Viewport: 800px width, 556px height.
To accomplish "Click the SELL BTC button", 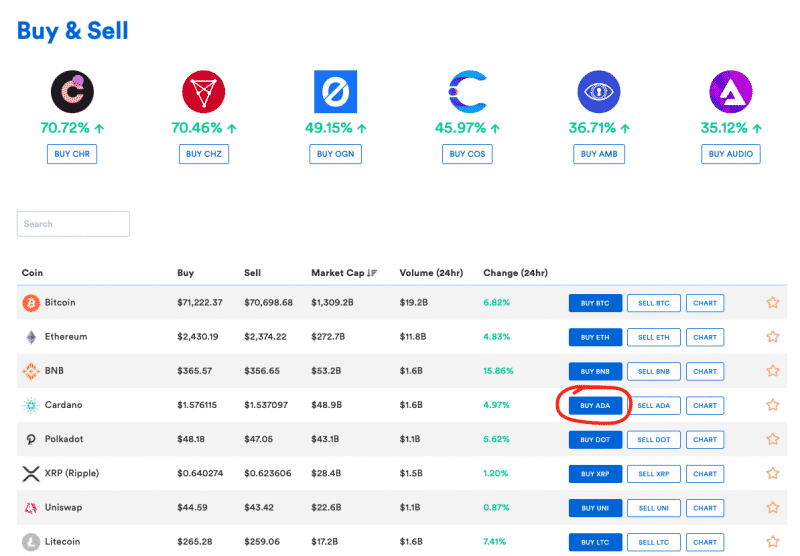I will tap(654, 303).
